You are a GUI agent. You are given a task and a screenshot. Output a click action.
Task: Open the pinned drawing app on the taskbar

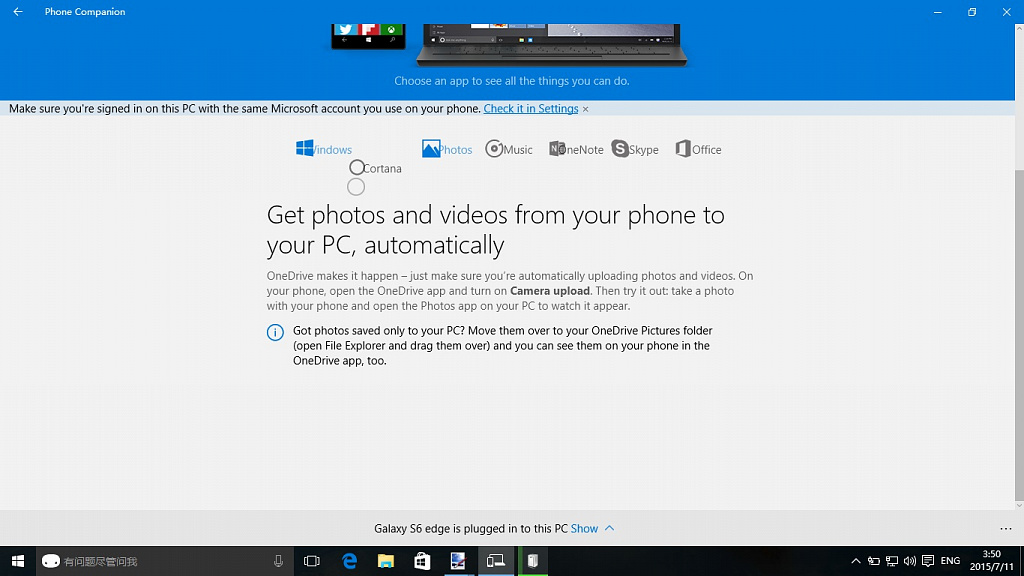click(x=458, y=561)
